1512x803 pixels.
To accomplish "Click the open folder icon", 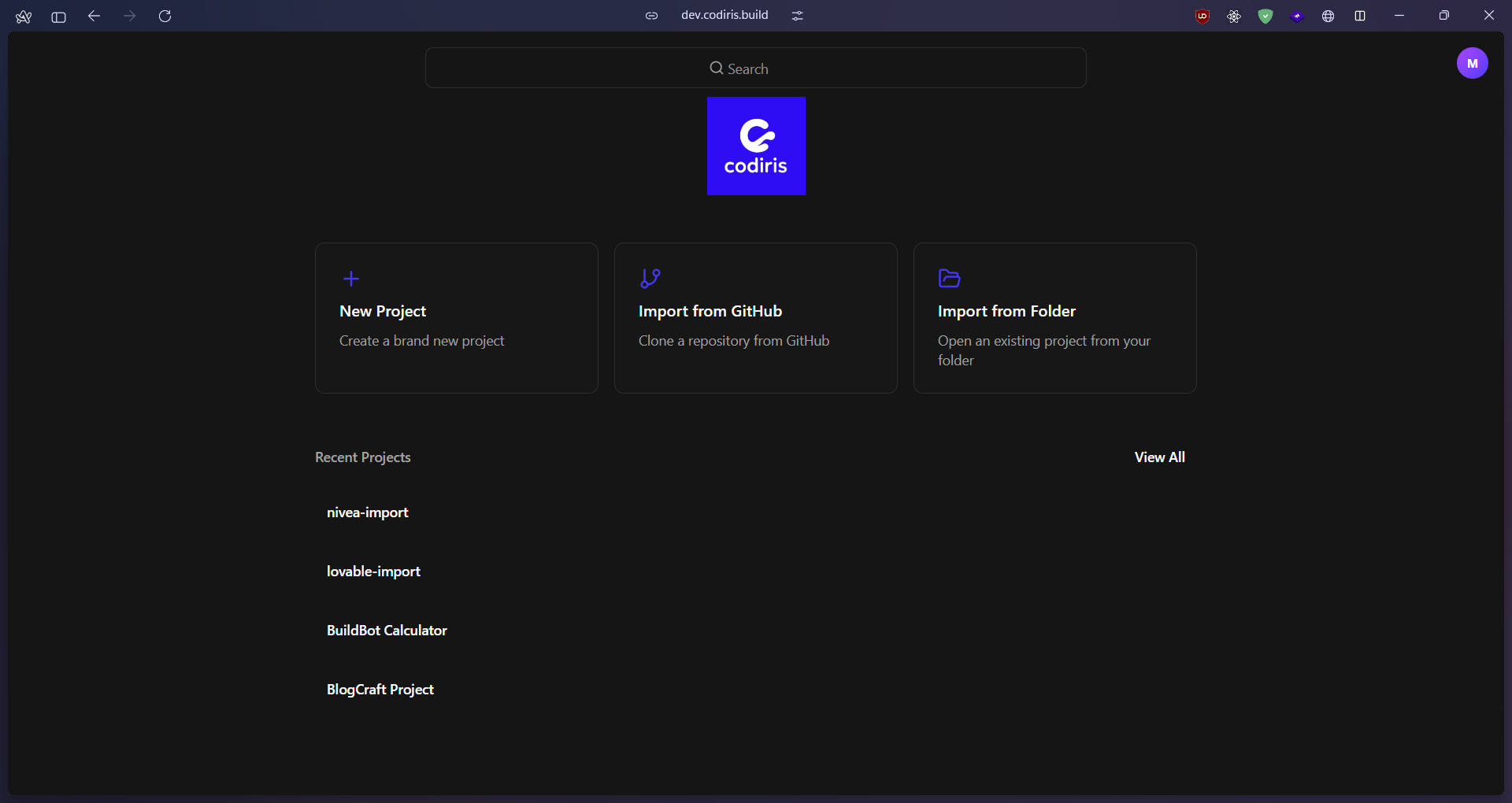I will [949, 279].
